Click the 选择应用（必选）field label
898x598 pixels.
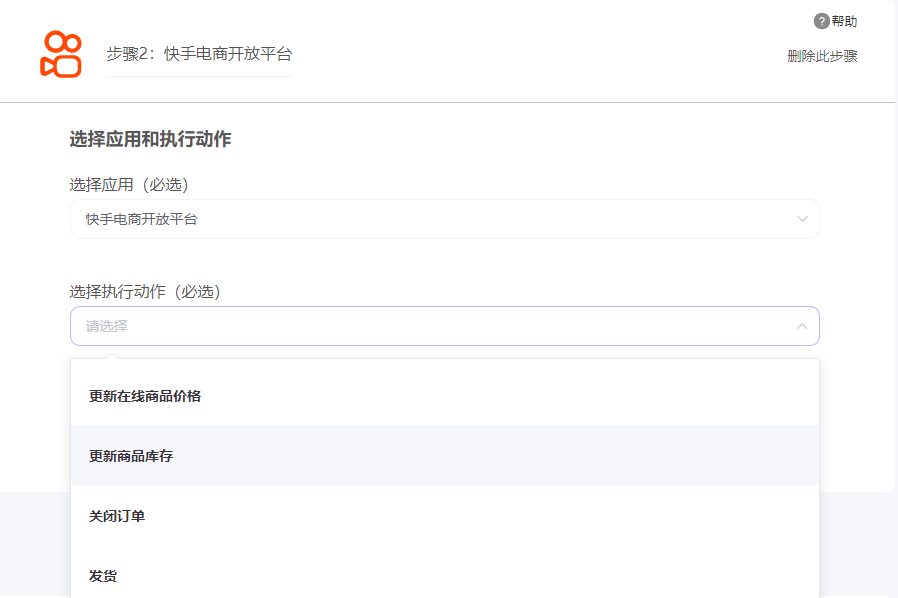coord(129,184)
